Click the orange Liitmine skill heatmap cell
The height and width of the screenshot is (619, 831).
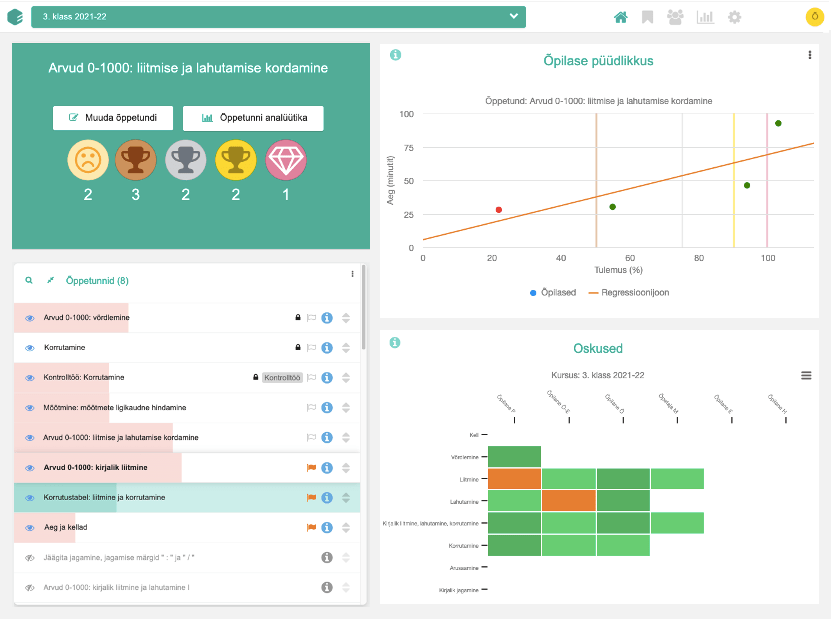point(514,479)
